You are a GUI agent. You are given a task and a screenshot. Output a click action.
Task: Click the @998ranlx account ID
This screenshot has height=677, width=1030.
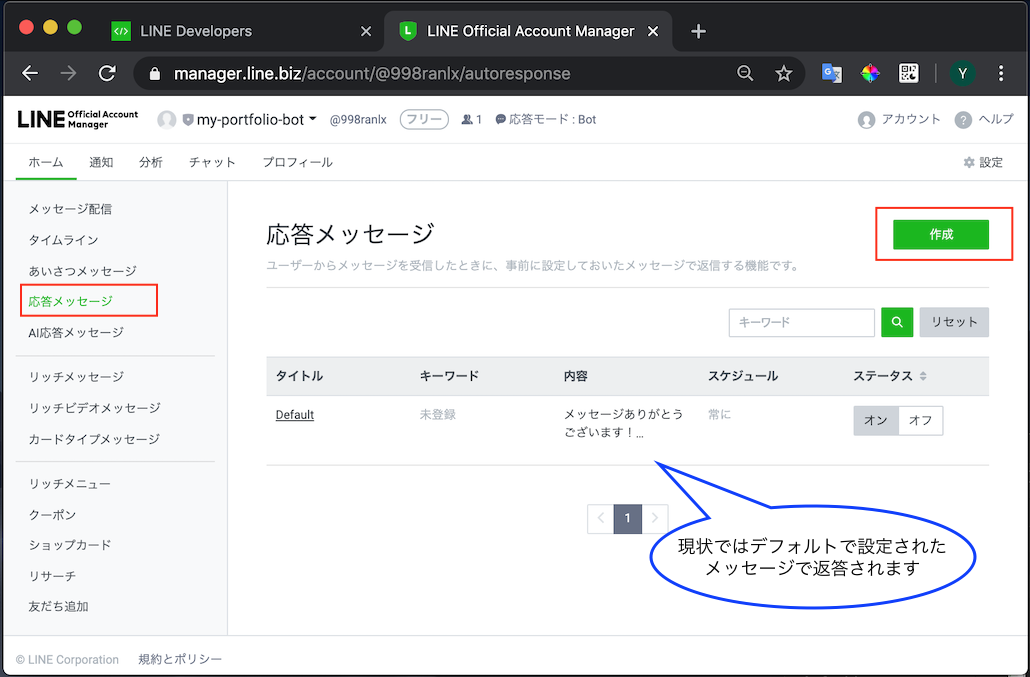358,120
